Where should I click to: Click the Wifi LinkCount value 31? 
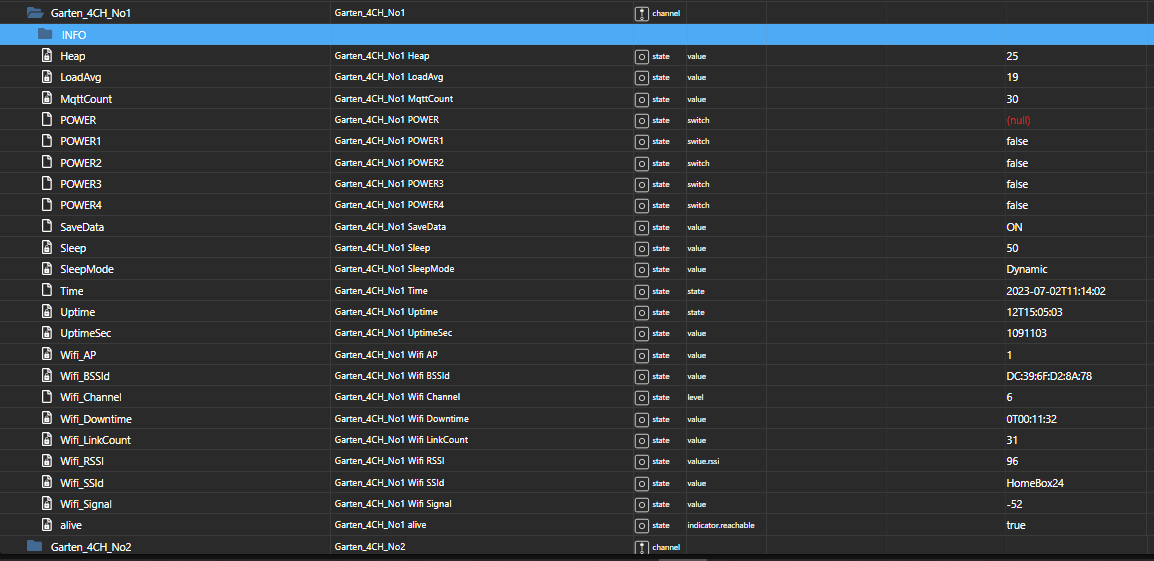click(x=1011, y=440)
